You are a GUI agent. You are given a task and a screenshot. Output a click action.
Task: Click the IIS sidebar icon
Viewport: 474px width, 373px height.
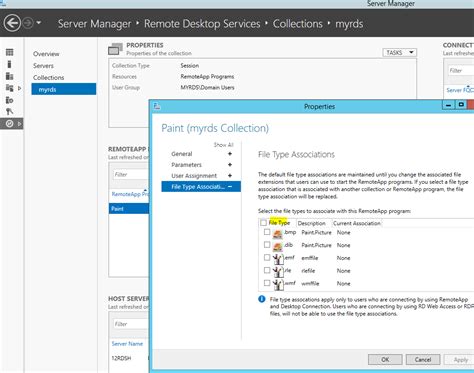(x=10, y=100)
